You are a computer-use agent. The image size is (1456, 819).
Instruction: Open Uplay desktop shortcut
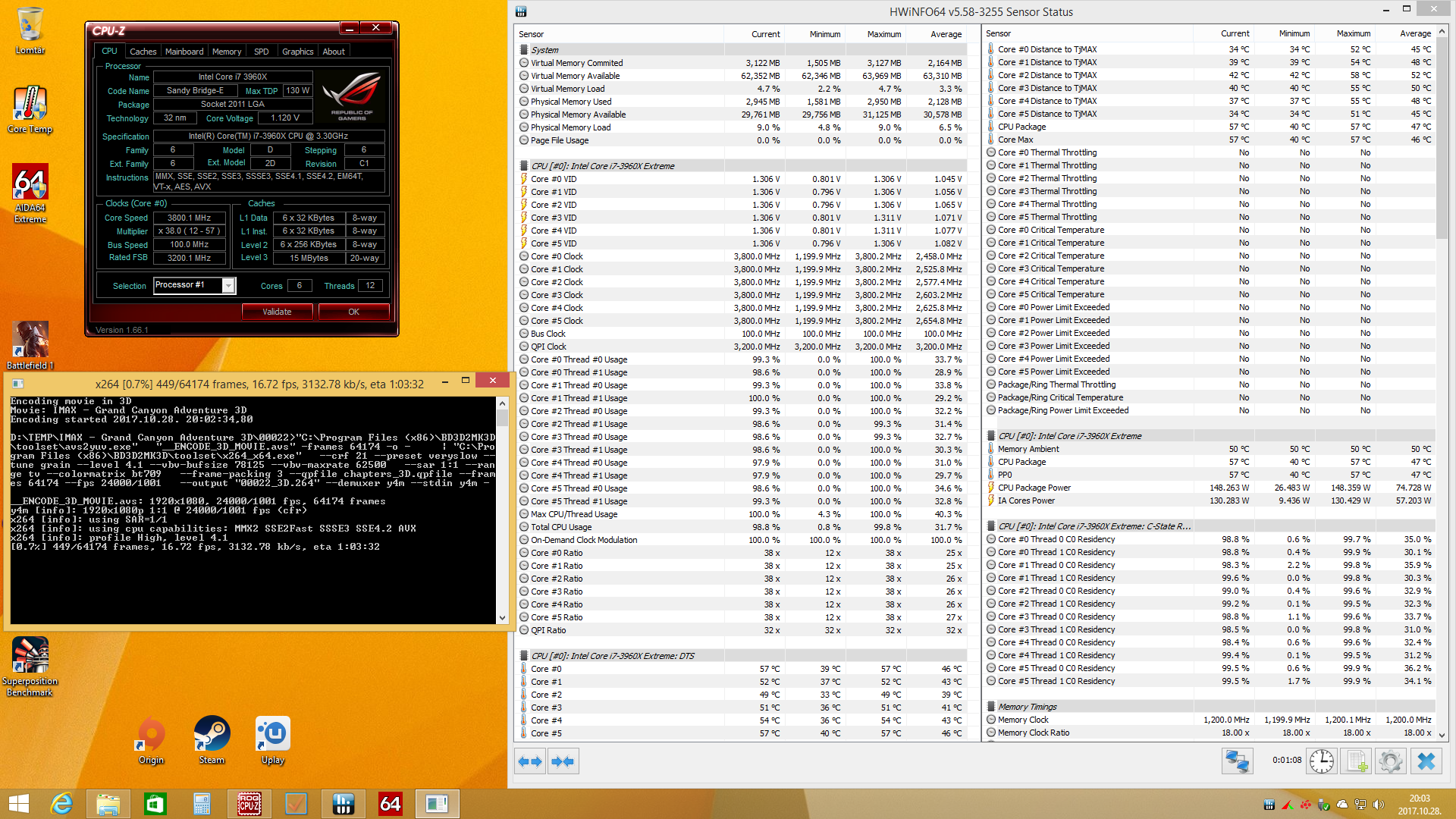click(272, 740)
